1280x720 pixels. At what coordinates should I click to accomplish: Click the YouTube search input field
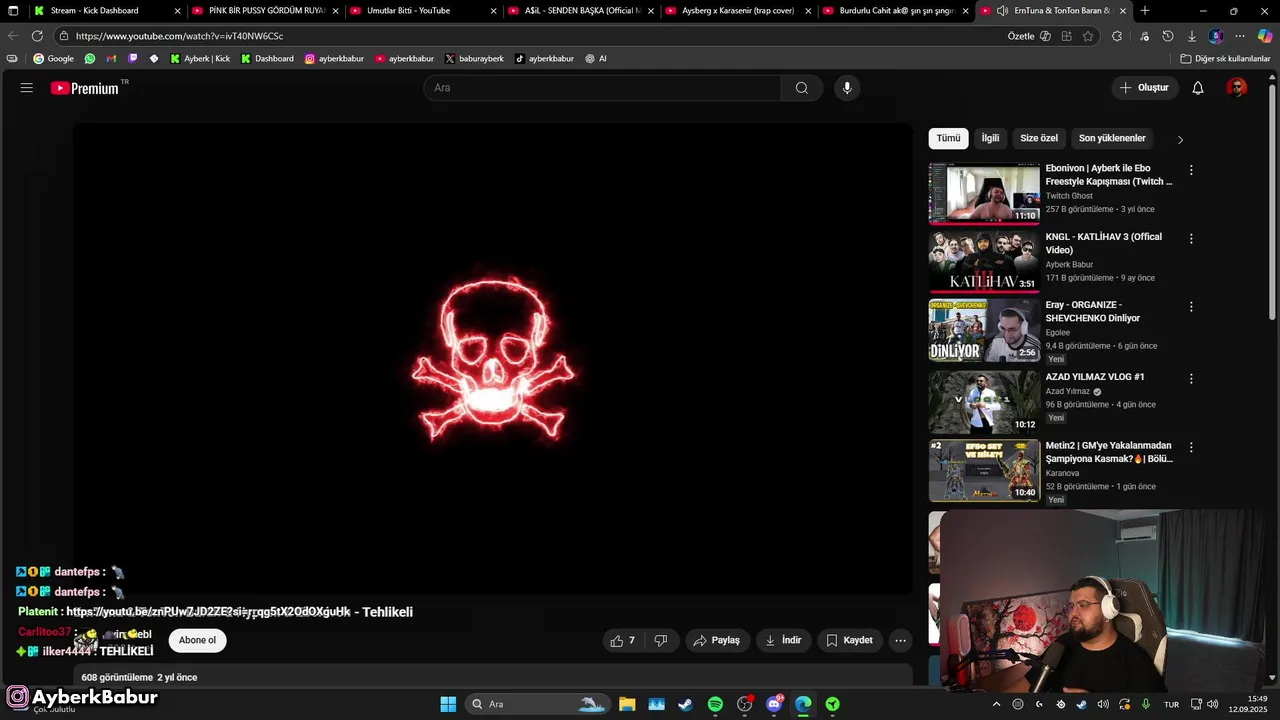pyautogui.click(x=602, y=88)
